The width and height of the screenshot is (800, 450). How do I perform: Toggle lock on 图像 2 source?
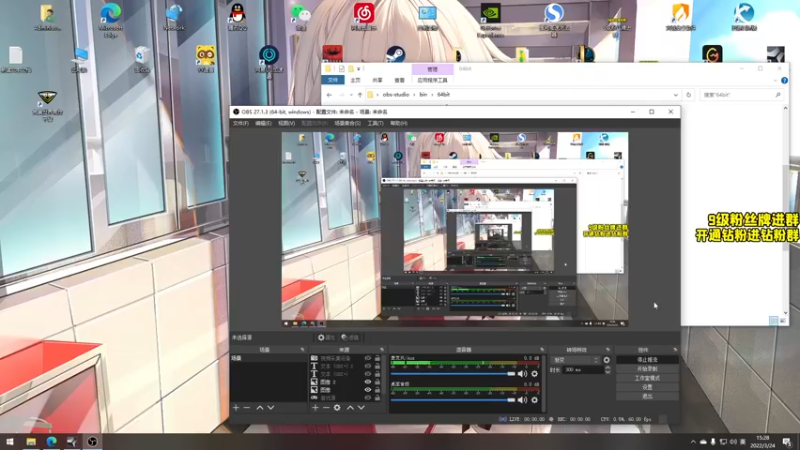(x=378, y=382)
